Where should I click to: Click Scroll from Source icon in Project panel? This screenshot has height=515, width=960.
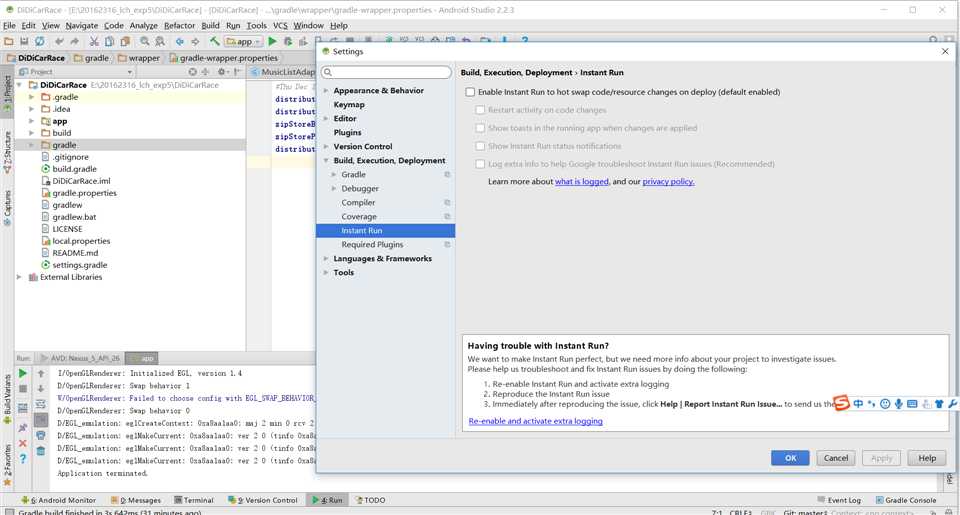click(x=193, y=72)
